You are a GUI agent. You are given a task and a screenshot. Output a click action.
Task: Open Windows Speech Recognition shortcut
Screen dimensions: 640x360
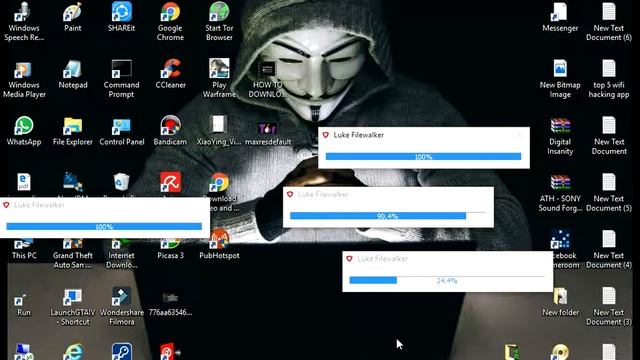coord(24,22)
